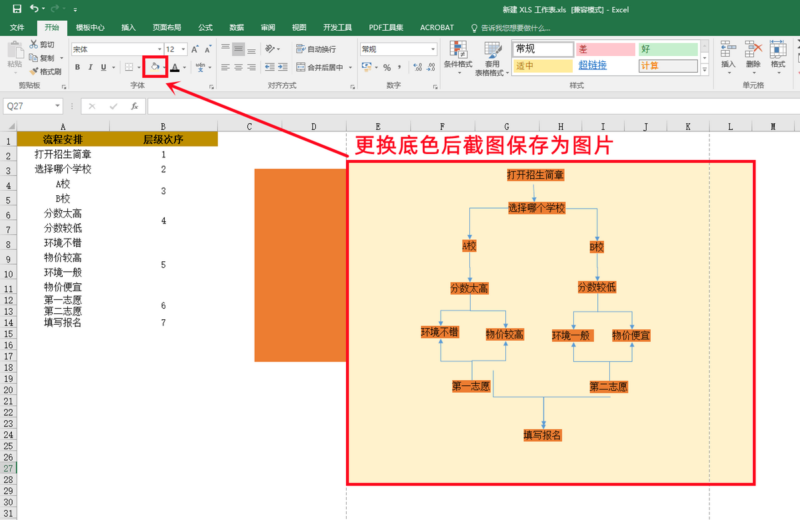Viewport: 800px width, 520px height.
Task: Expand the Merge & Center dropdown arrow
Action: pyautogui.click(x=351, y=67)
